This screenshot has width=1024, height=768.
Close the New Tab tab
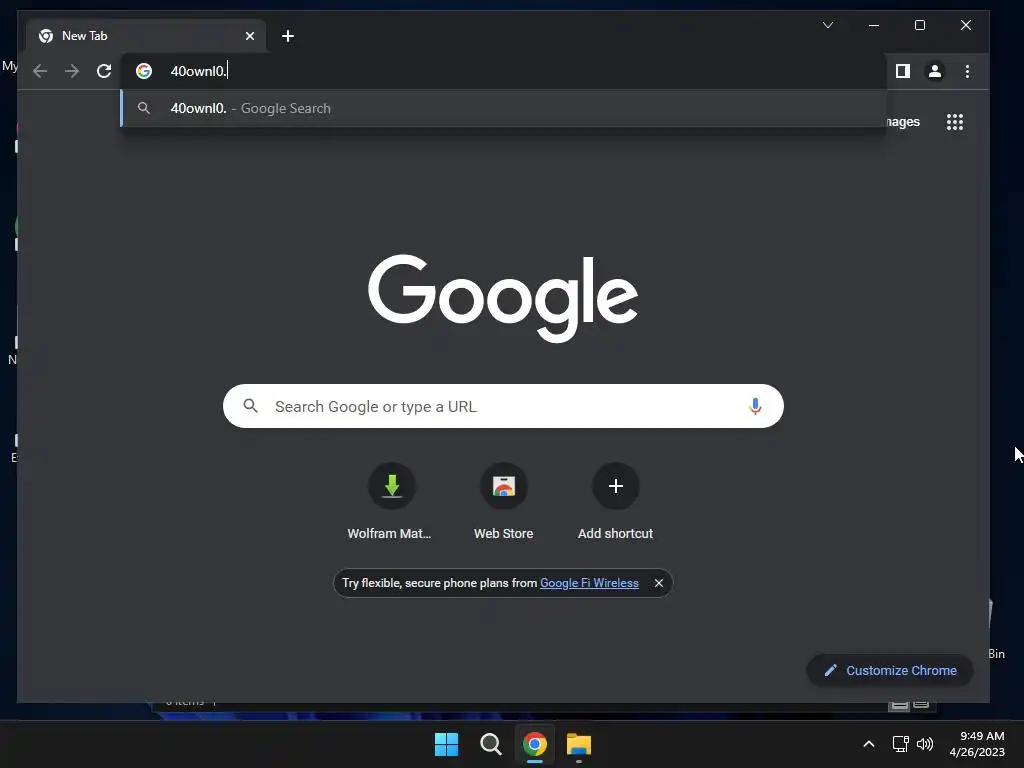(x=249, y=36)
